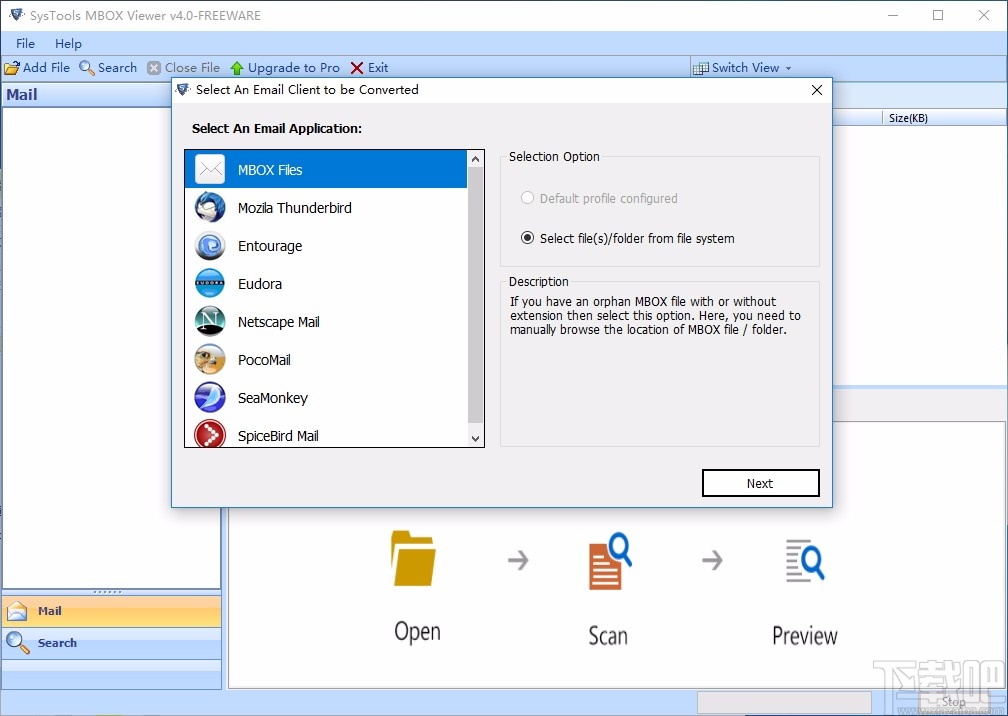Open Search from the toolbar
Viewport: 1008px width, 716px height.
click(x=107, y=67)
